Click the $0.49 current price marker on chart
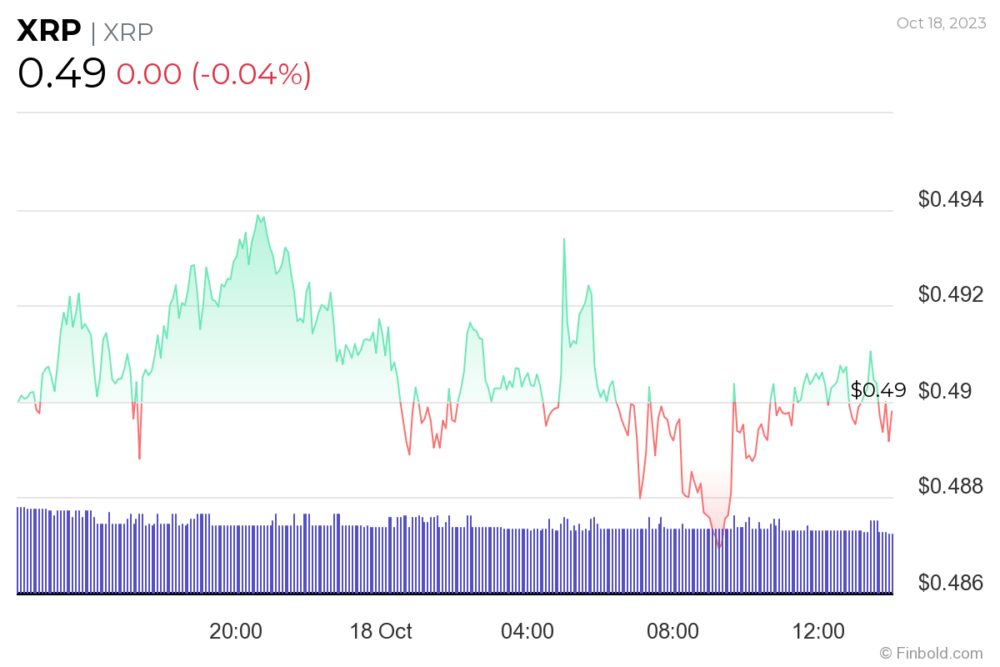The width and height of the screenshot is (1000, 667). [x=878, y=390]
